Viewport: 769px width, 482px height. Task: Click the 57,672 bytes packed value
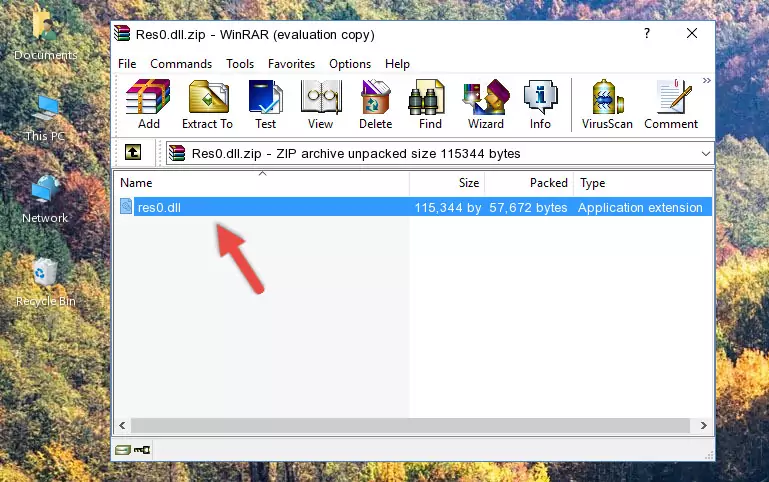pyautogui.click(x=528, y=207)
